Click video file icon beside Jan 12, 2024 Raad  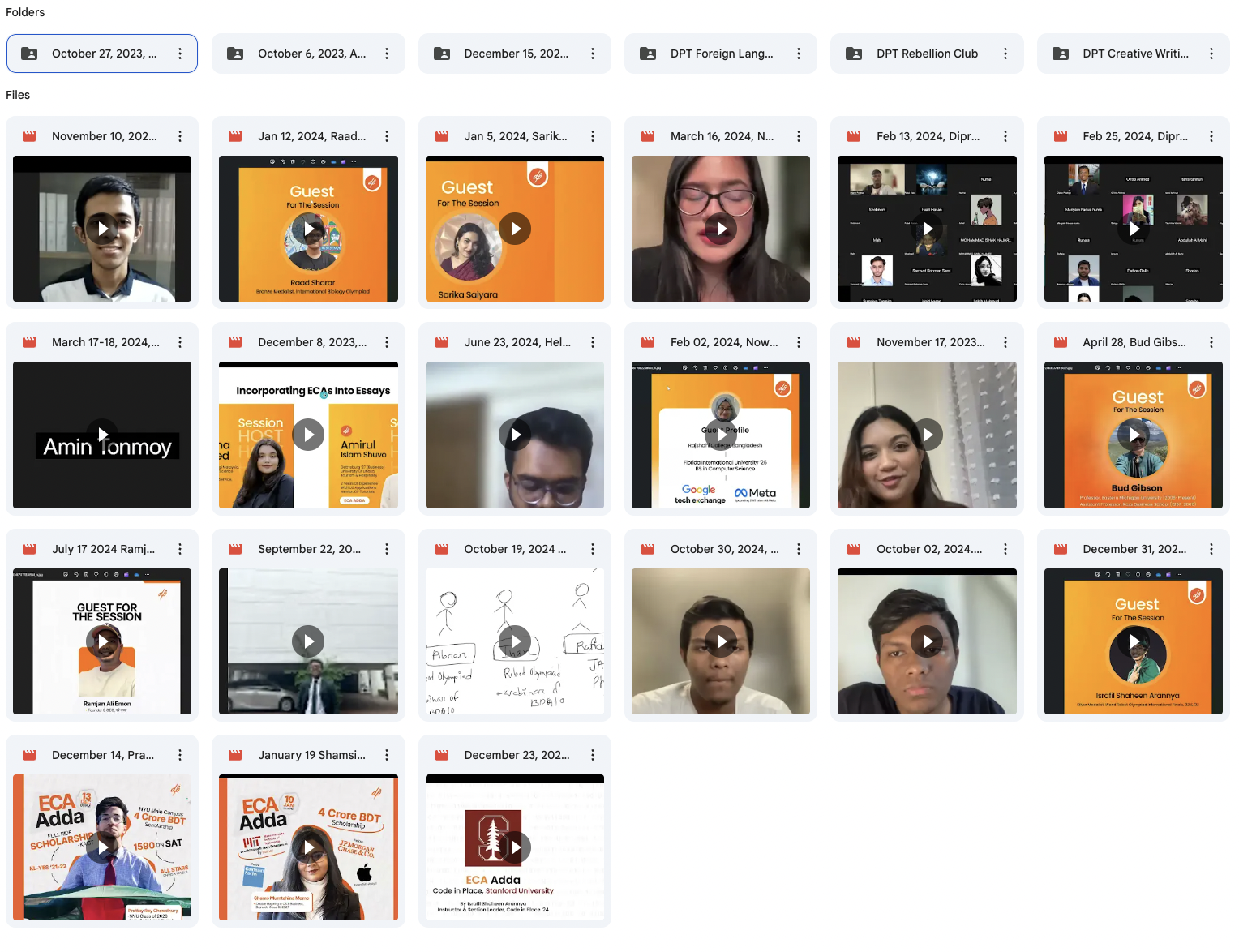coord(235,136)
